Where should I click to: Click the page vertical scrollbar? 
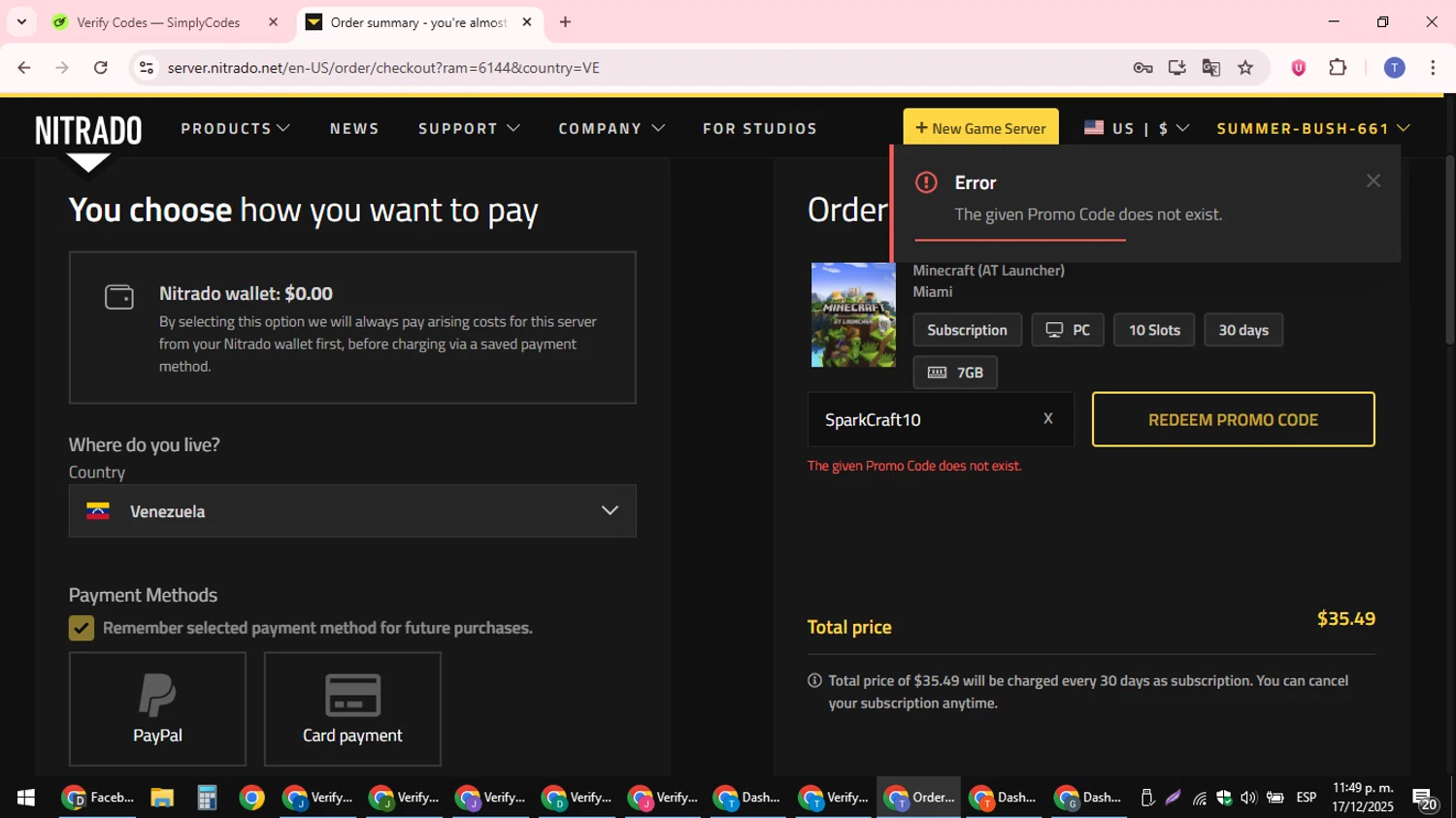point(1449,250)
